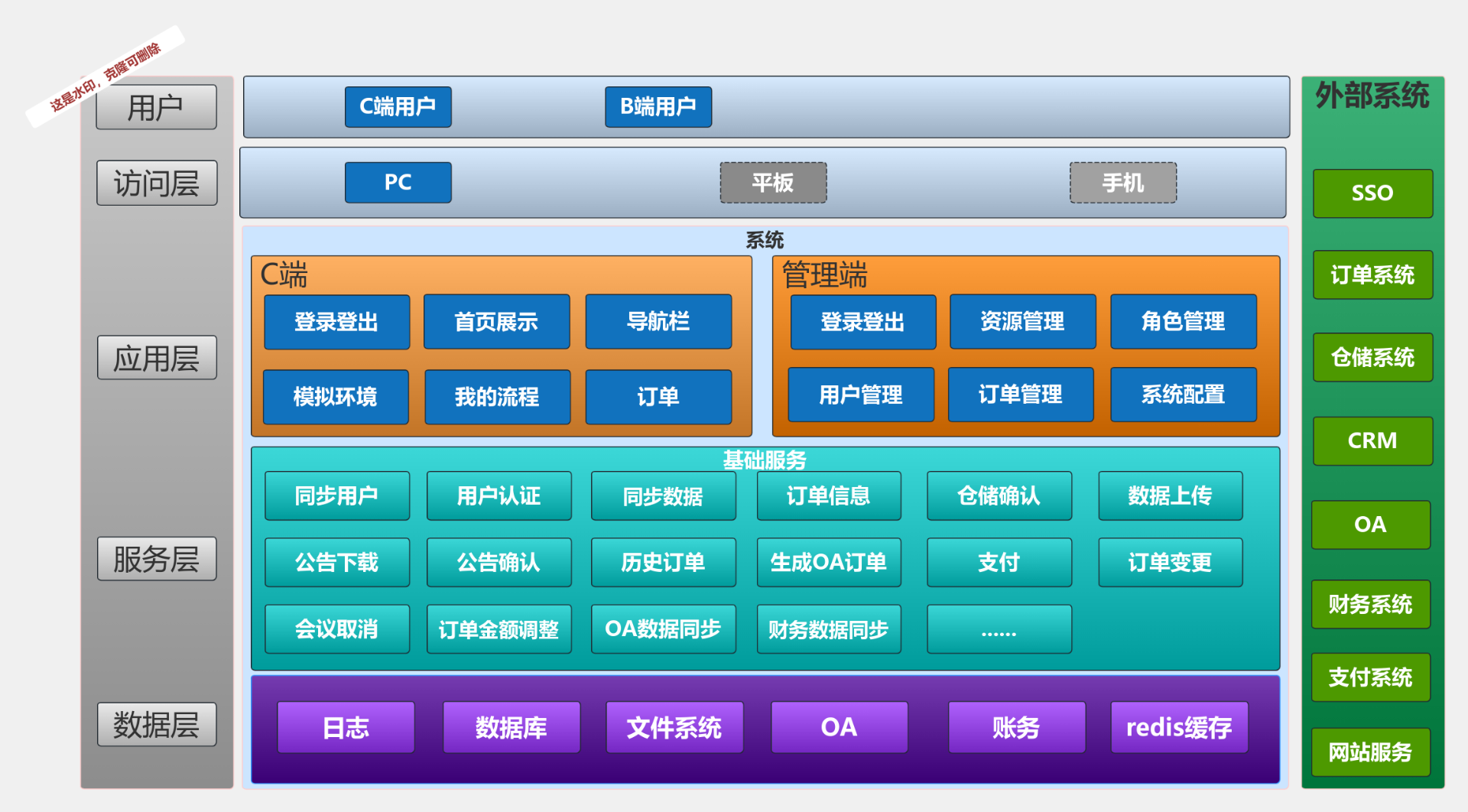
Task: Click the 订单金额调整 service box
Action: coord(499,628)
